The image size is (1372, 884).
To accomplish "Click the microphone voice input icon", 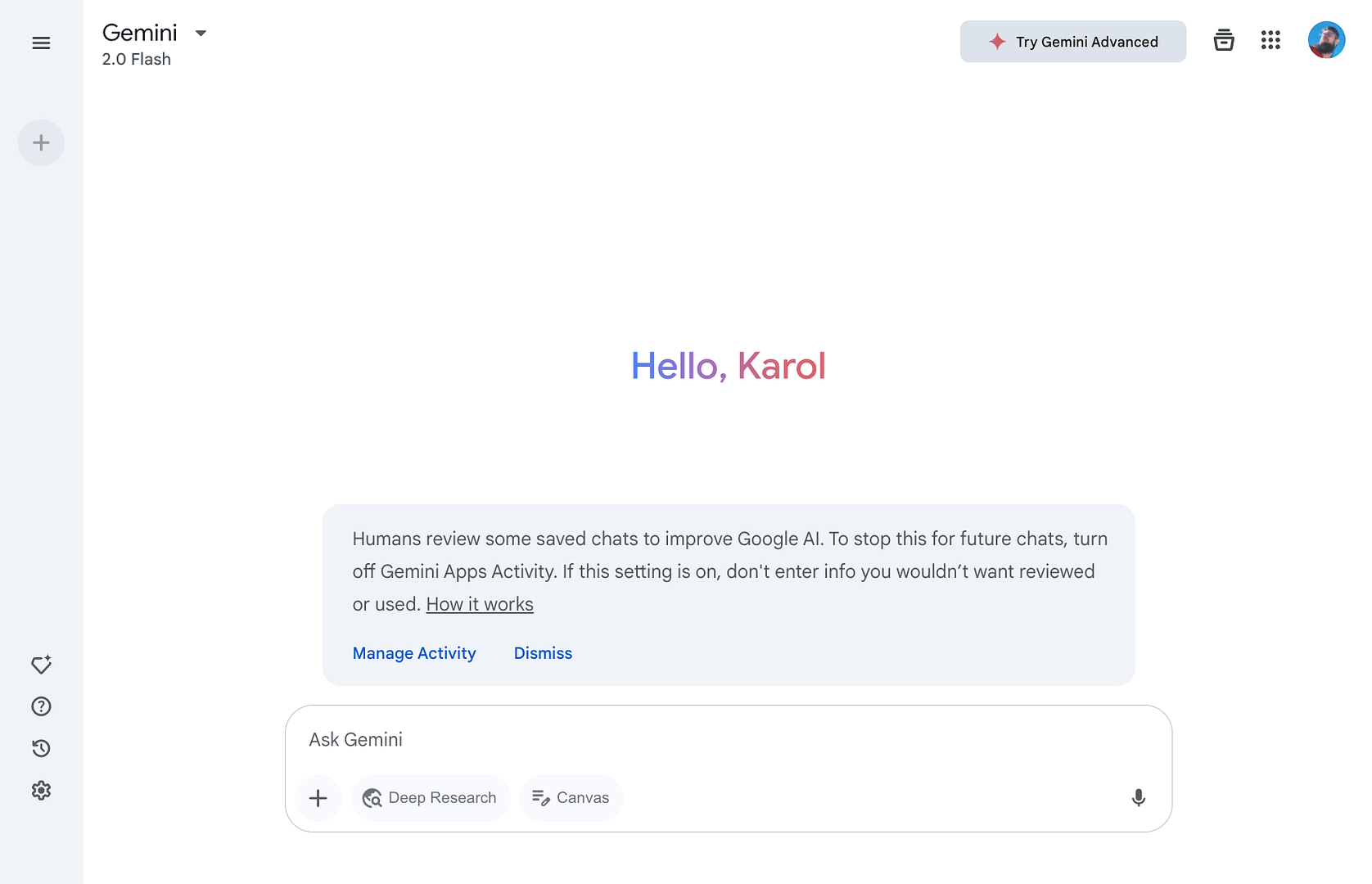I will click(1138, 798).
